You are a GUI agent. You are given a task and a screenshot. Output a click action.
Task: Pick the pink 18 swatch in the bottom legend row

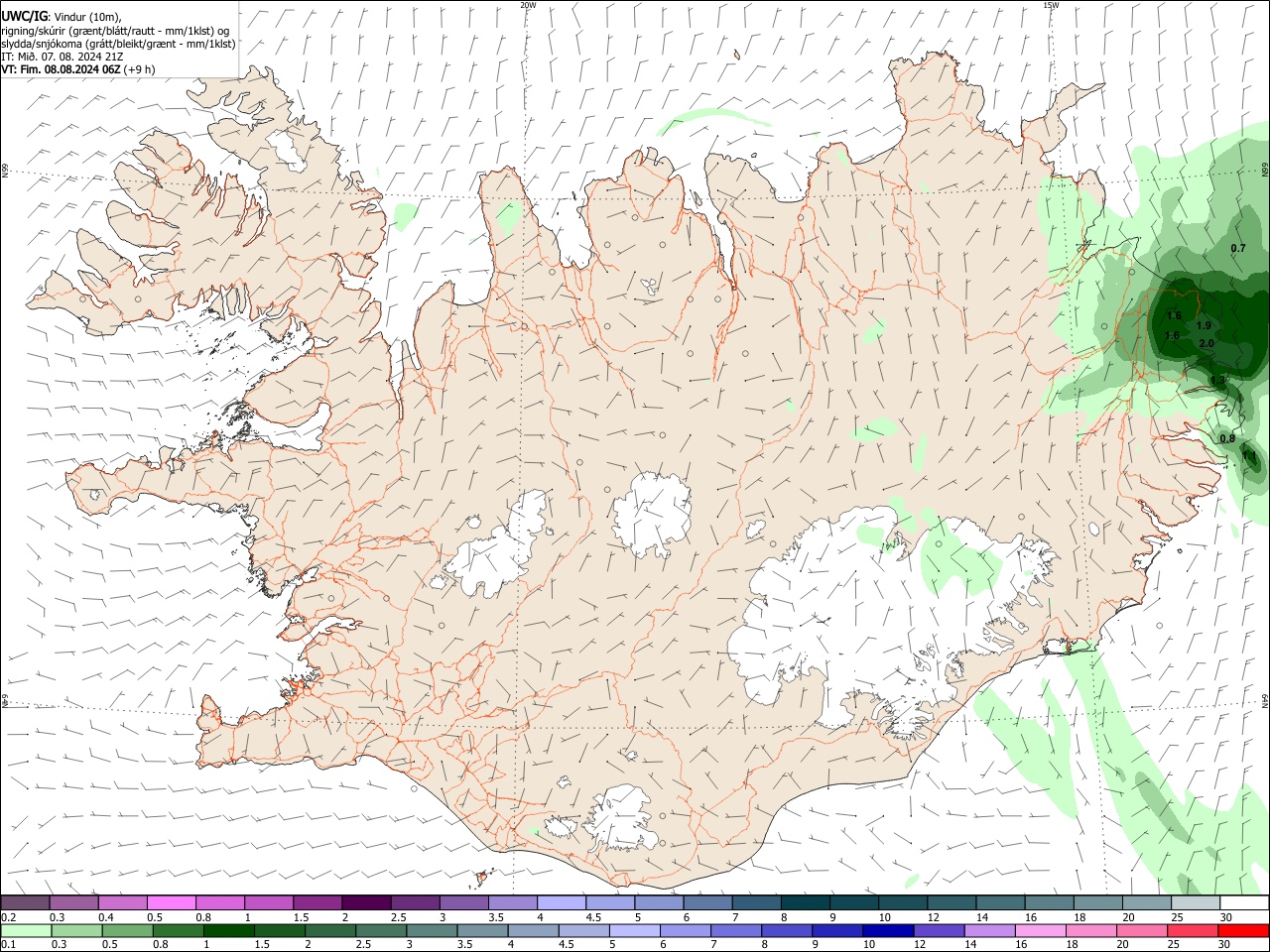pos(1092,930)
